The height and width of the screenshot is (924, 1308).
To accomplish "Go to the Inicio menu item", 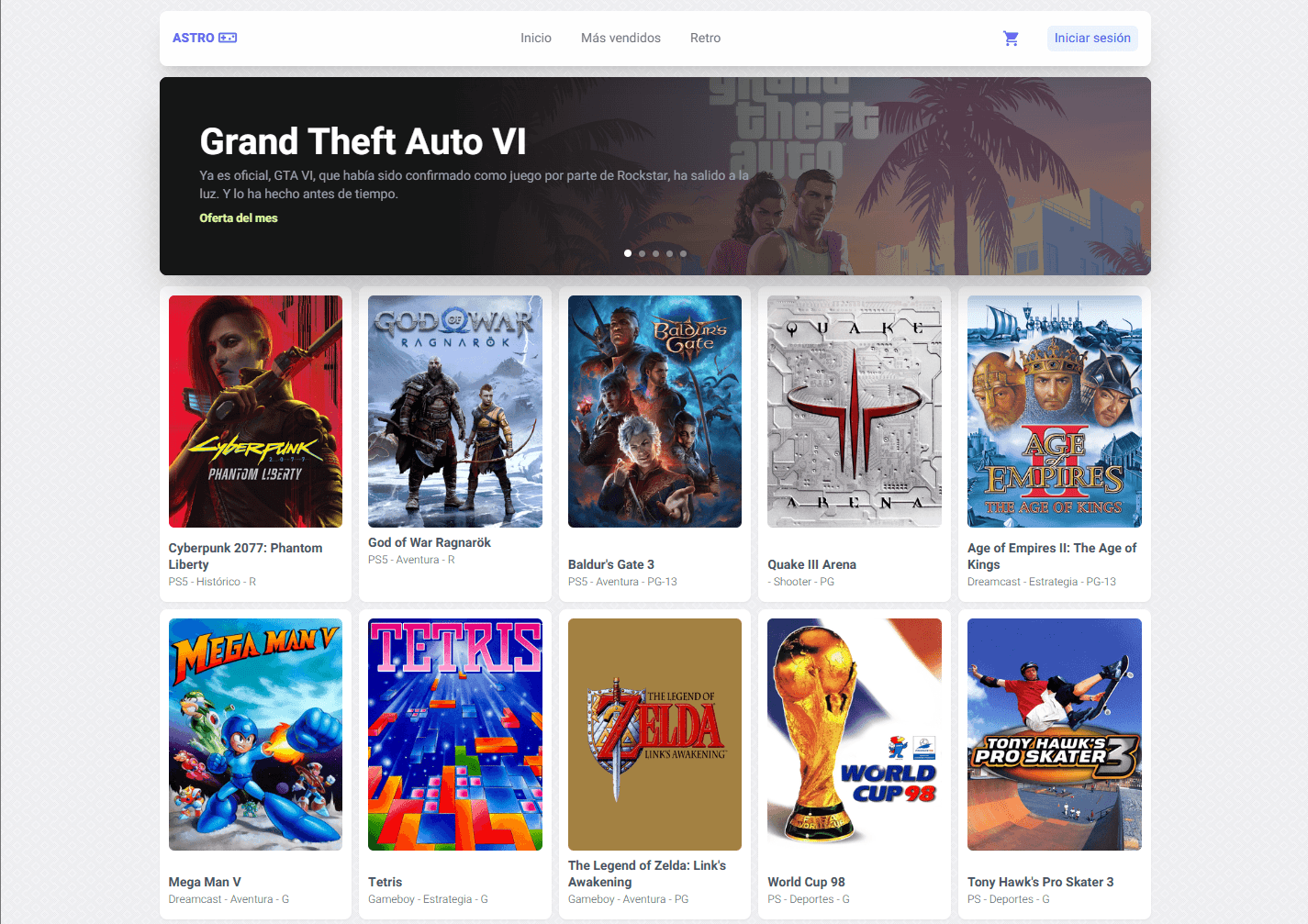I will coord(536,39).
